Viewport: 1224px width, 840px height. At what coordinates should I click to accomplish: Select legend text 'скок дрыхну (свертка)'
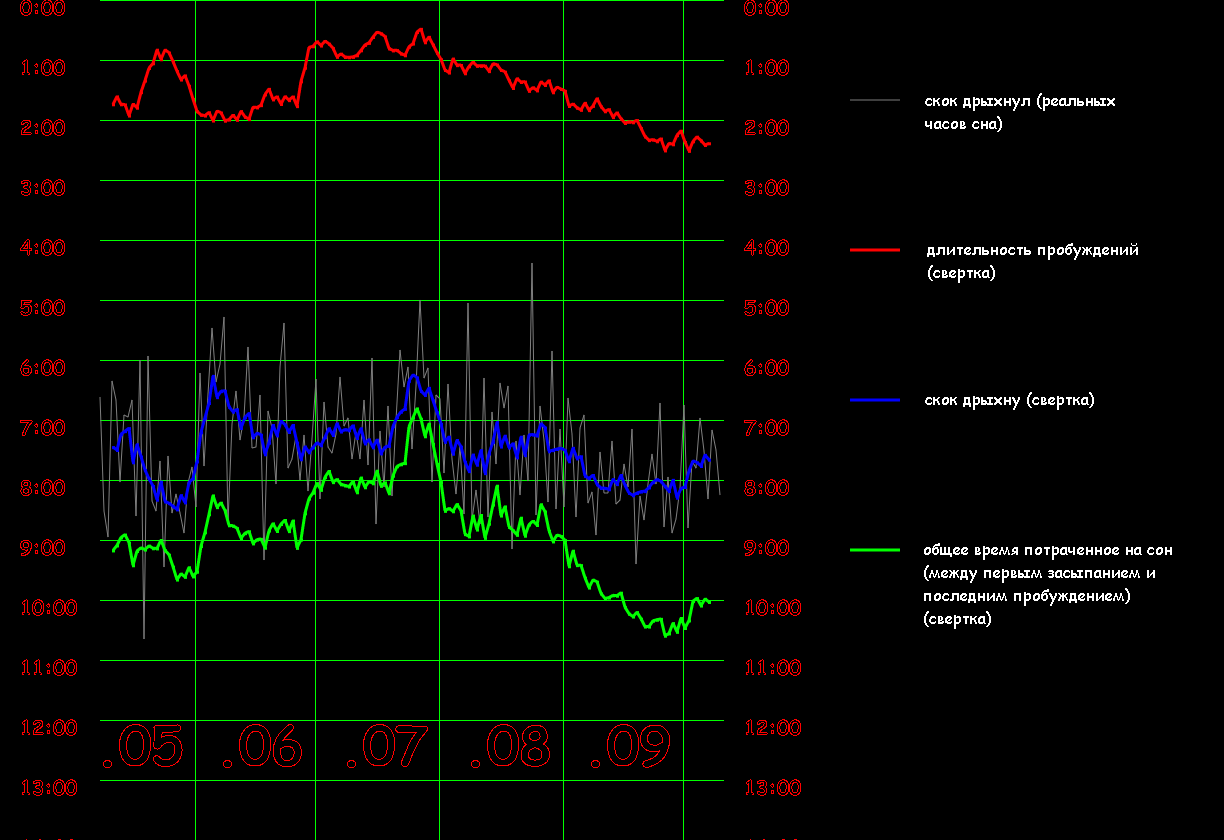[1010, 400]
